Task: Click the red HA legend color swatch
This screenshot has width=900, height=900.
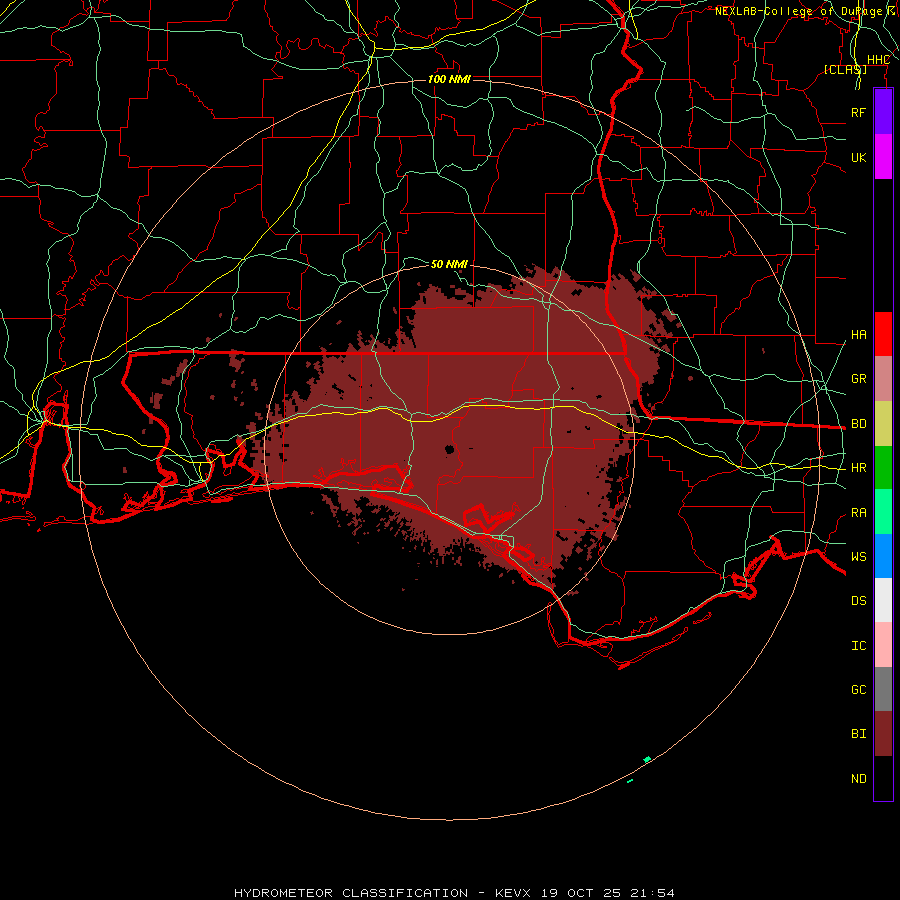Action: coord(883,334)
